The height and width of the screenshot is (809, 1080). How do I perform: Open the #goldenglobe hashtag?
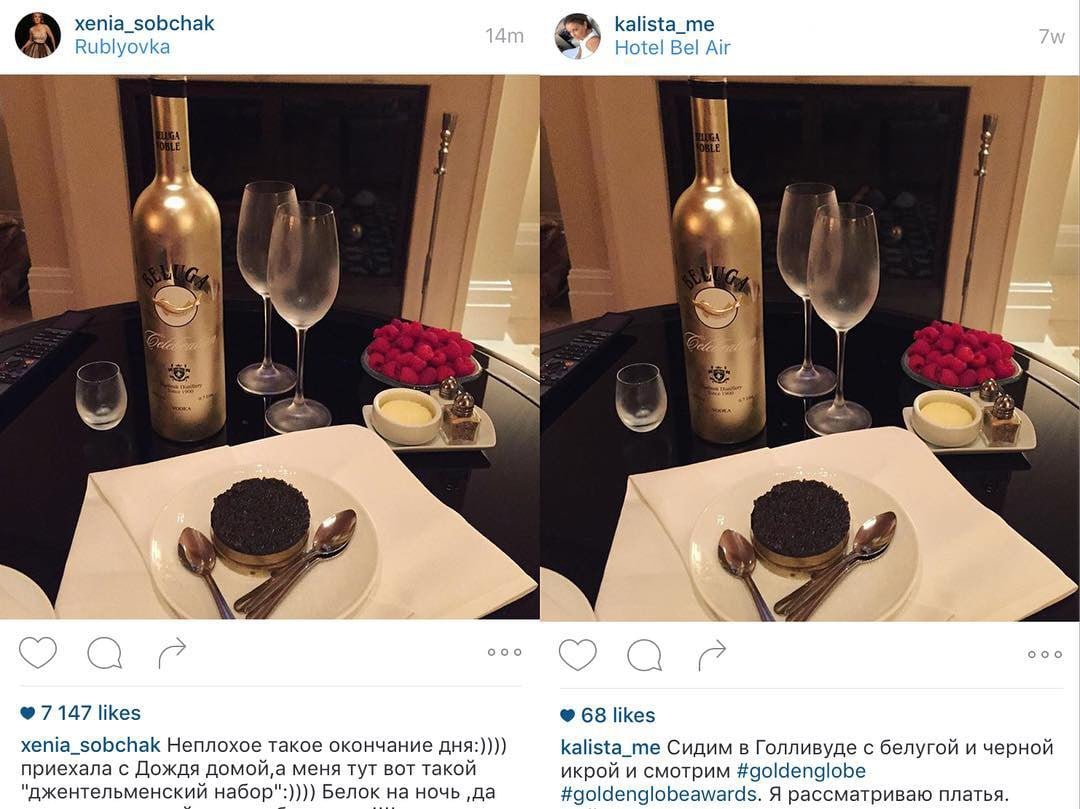(800, 770)
